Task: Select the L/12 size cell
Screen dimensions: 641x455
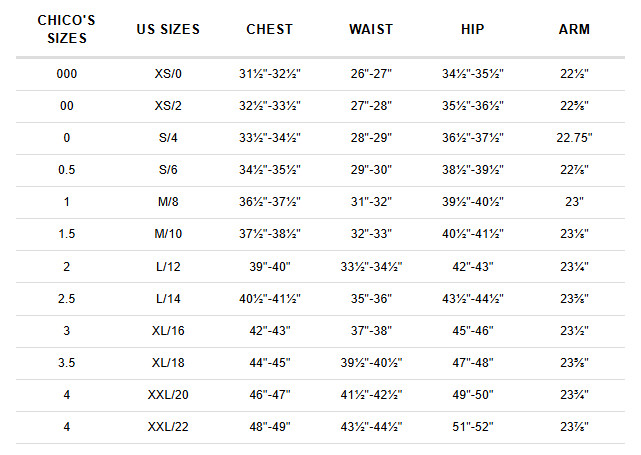Action: pos(168,267)
